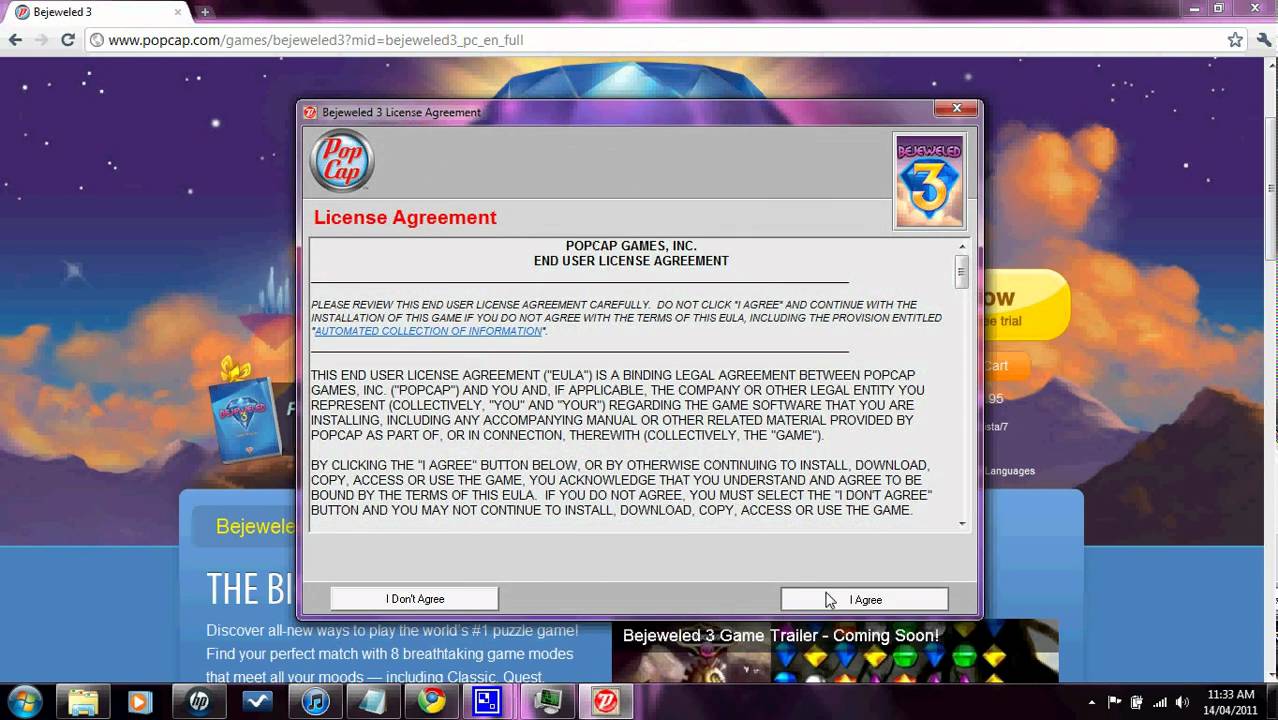Open a new browser tab

coord(205,12)
